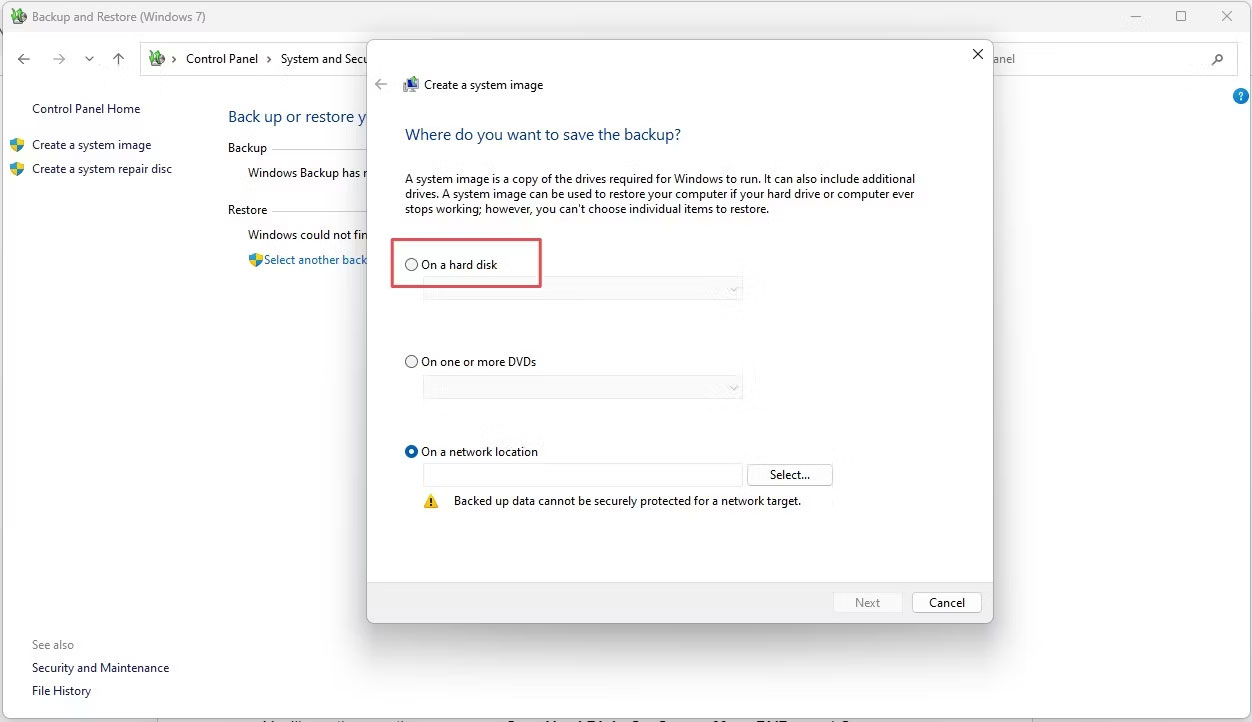
Task: Click the shield icon beside Create a system repair disc
Action: point(17,169)
